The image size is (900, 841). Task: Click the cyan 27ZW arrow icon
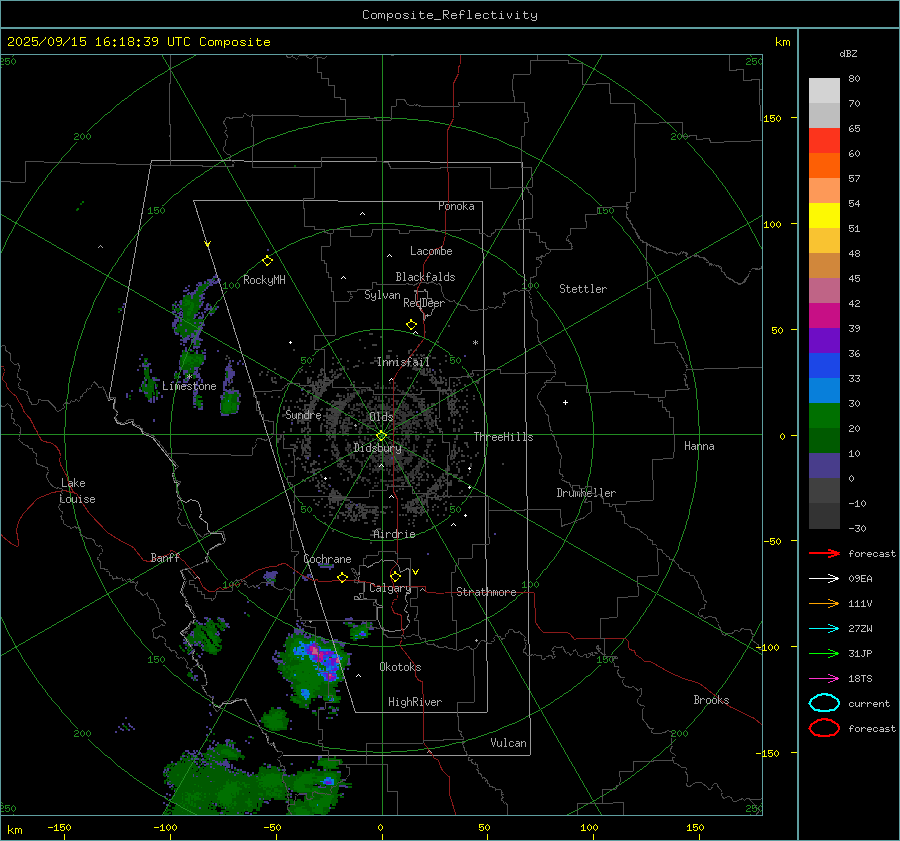(824, 629)
